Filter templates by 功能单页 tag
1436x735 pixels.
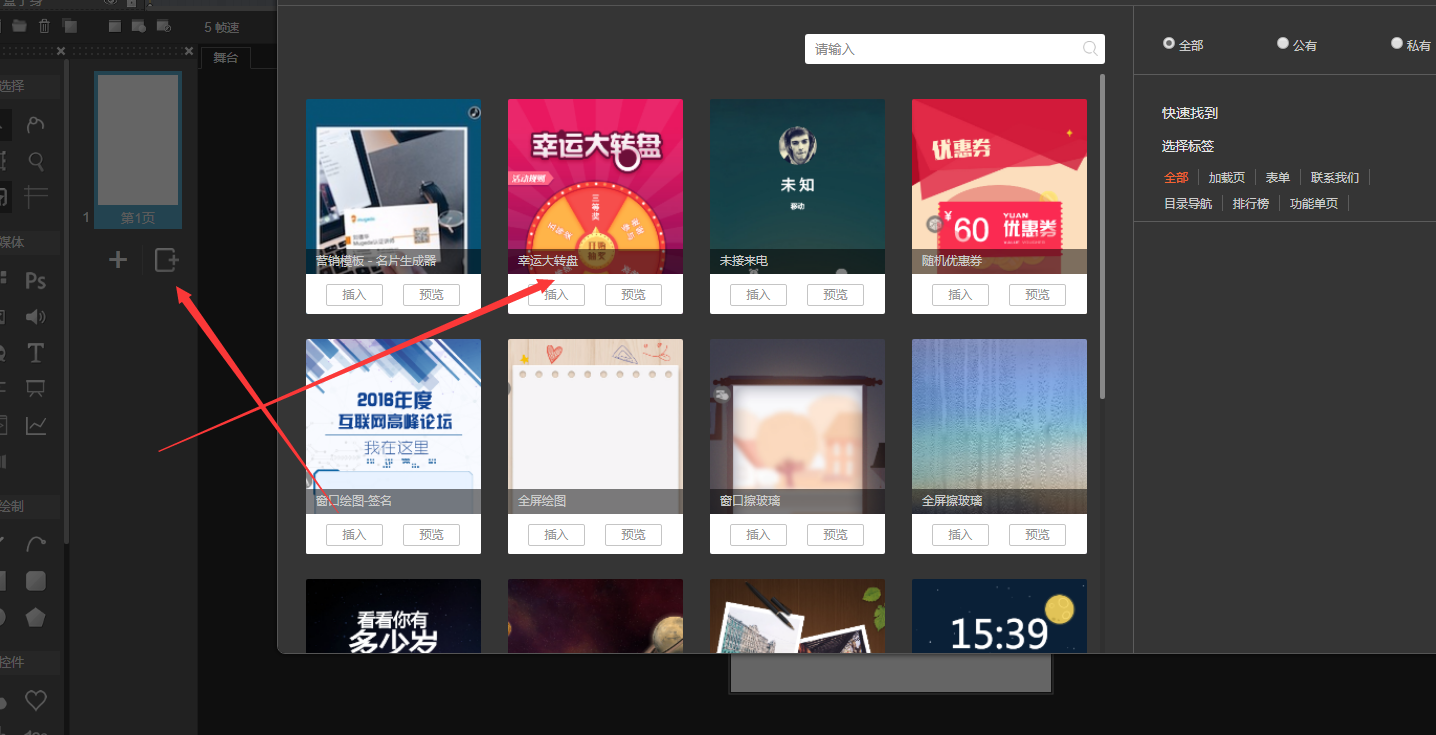click(1314, 203)
